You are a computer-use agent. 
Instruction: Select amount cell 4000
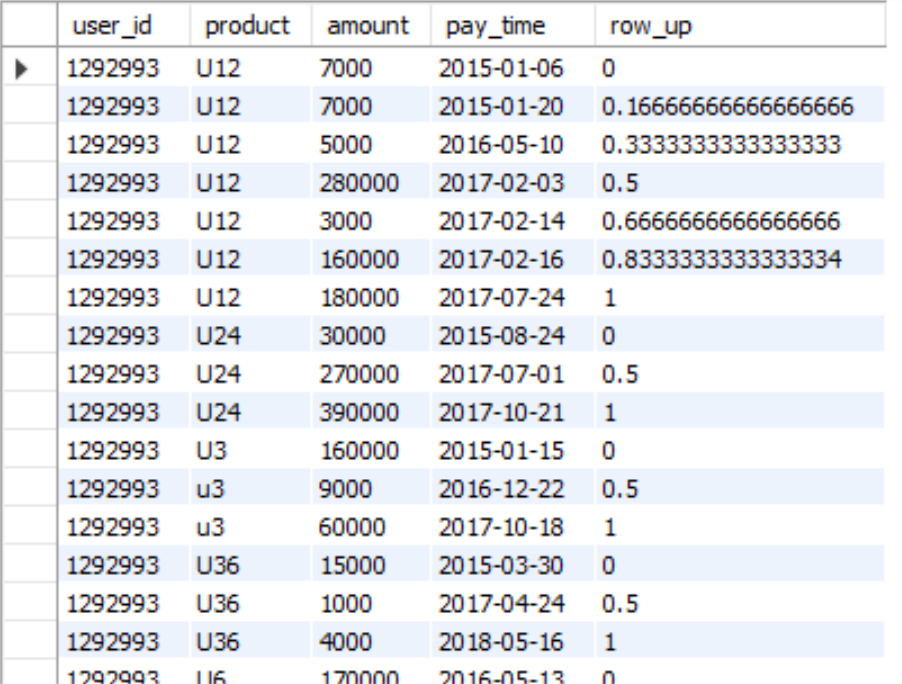pos(370,642)
